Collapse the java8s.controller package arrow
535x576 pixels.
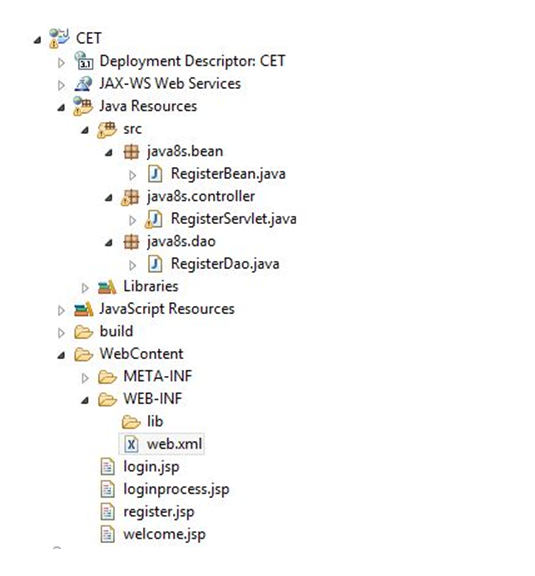[109, 198]
